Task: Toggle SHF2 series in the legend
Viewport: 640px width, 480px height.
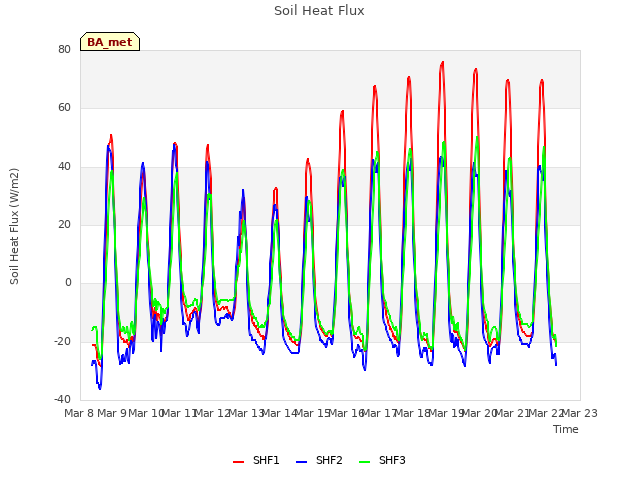Action: pyautogui.click(x=319, y=461)
